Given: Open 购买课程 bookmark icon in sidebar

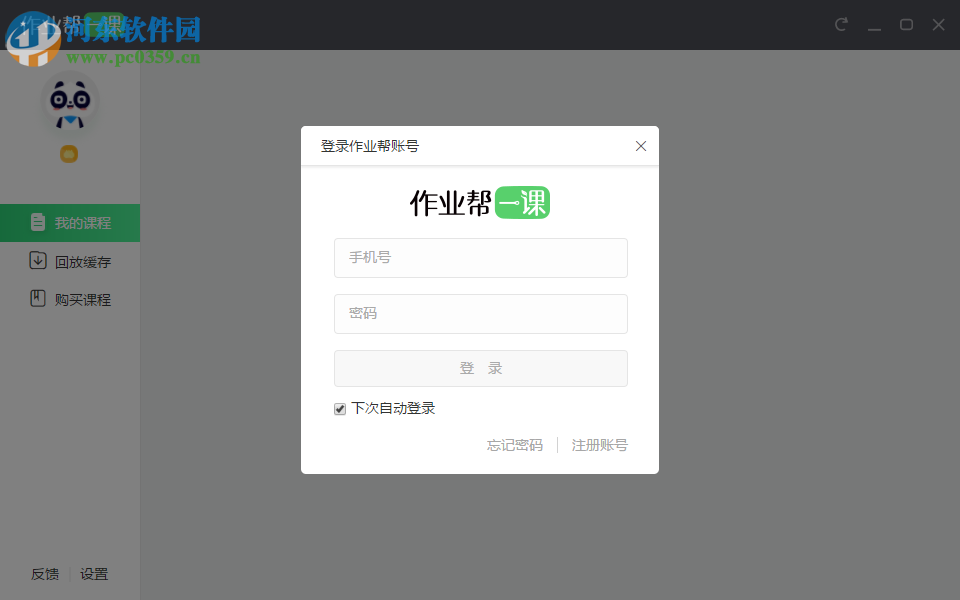Looking at the screenshot, I should point(37,298).
